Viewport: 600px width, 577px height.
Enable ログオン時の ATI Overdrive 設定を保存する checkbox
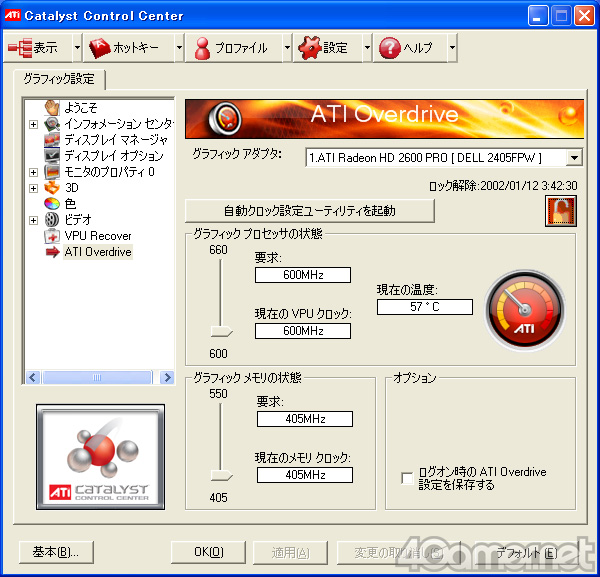[x=407, y=478]
